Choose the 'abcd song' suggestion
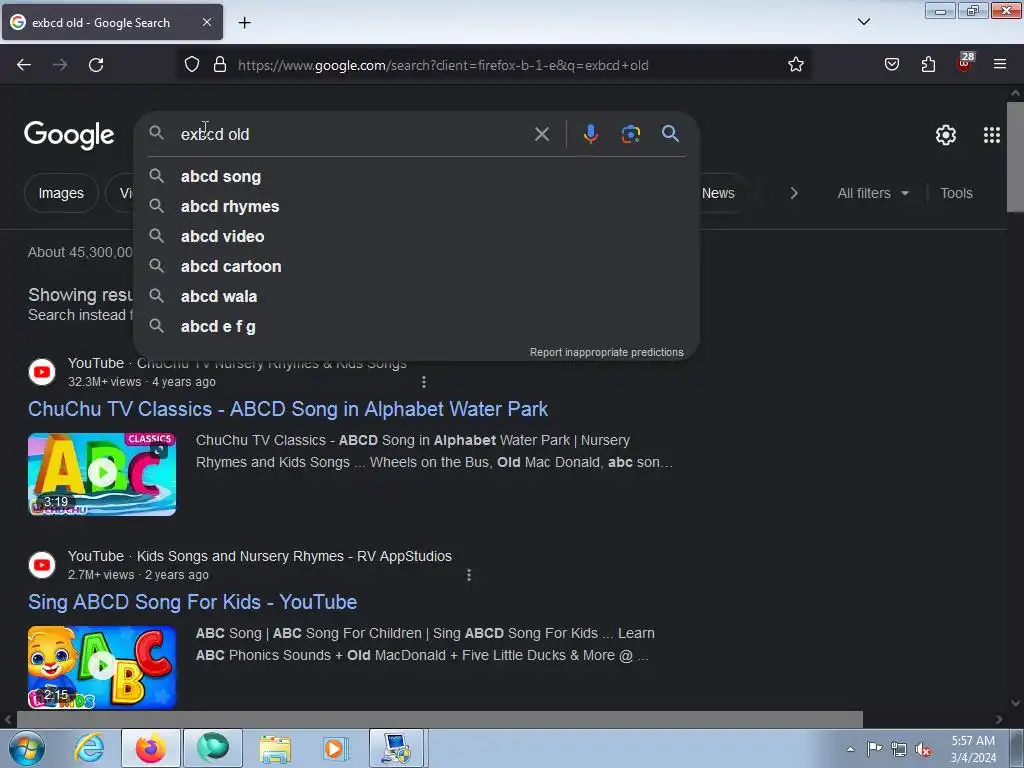 417,176
